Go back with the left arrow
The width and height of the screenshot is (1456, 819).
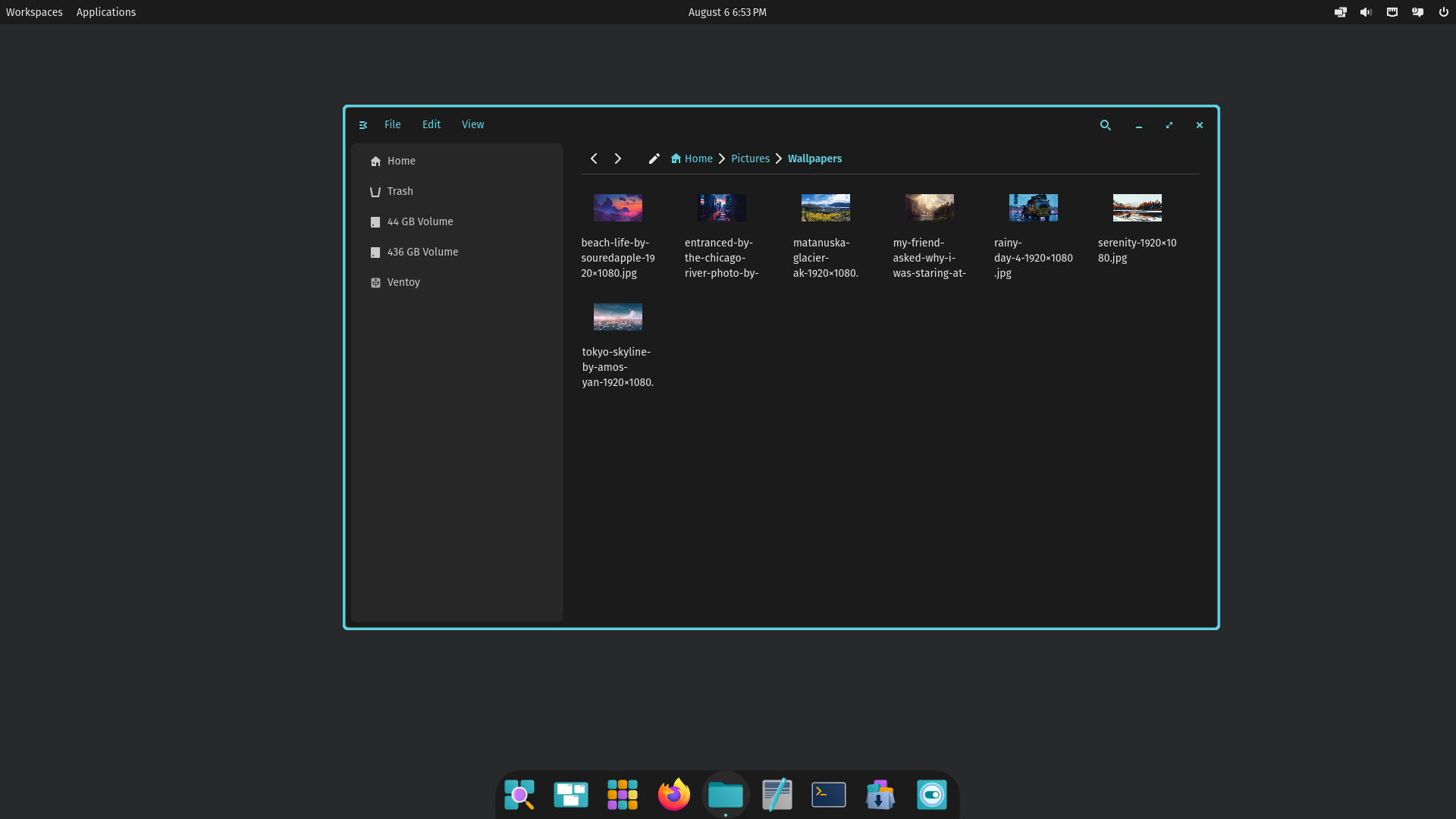pyautogui.click(x=594, y=158)
